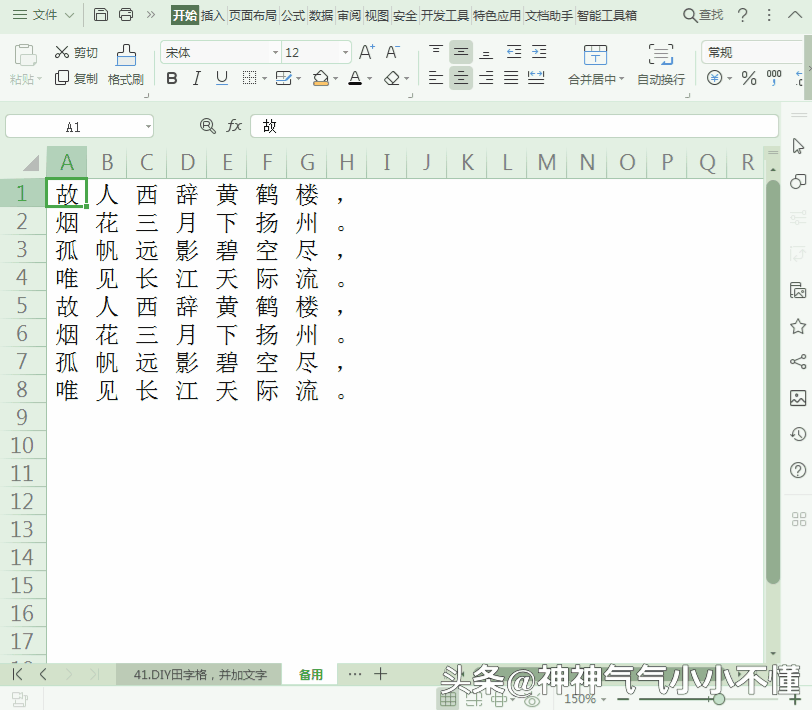Click the font color A icon
Viewport: 812px width, 710px height.
355,78
